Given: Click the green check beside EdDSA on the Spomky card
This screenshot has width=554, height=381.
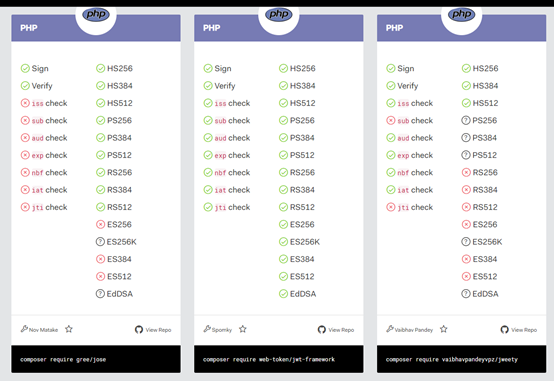Looking at the screenshot, I should [283, 294].
